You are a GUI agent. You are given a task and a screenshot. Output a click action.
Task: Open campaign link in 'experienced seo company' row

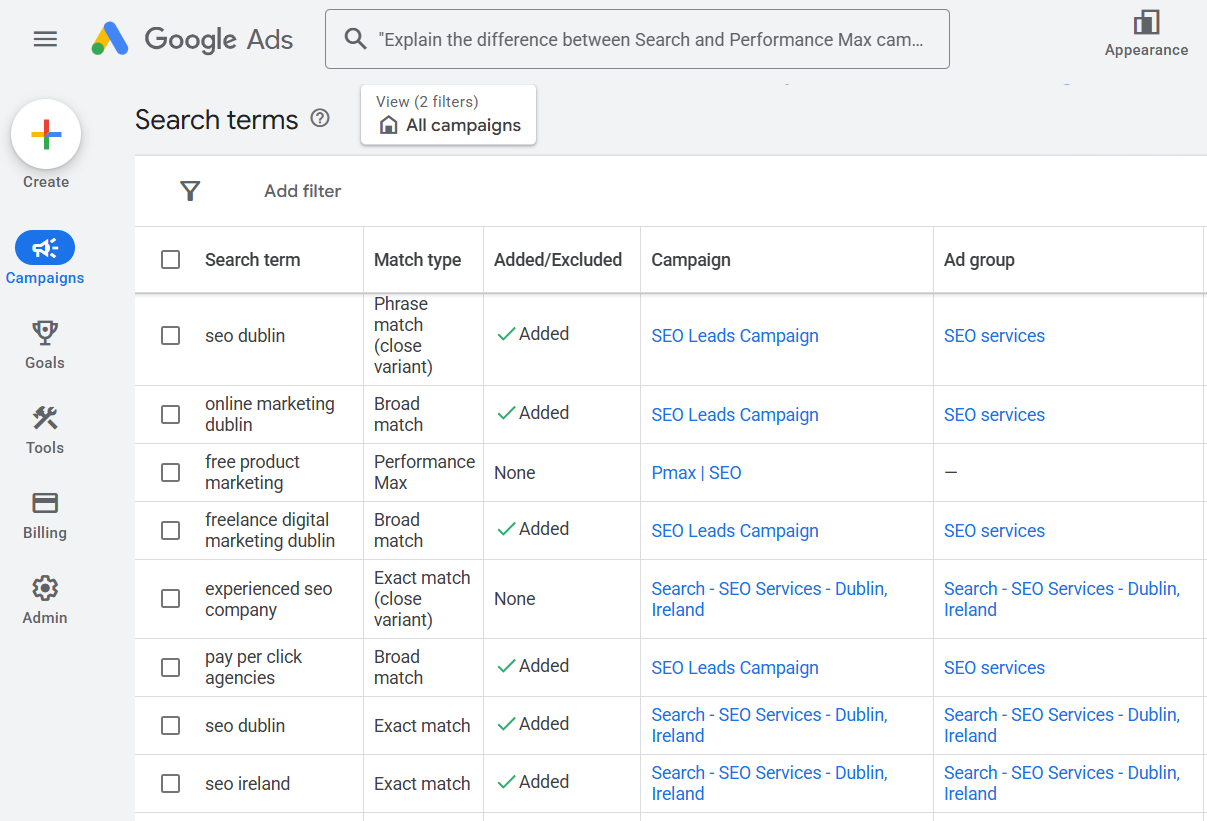click(x=769, y=599)
